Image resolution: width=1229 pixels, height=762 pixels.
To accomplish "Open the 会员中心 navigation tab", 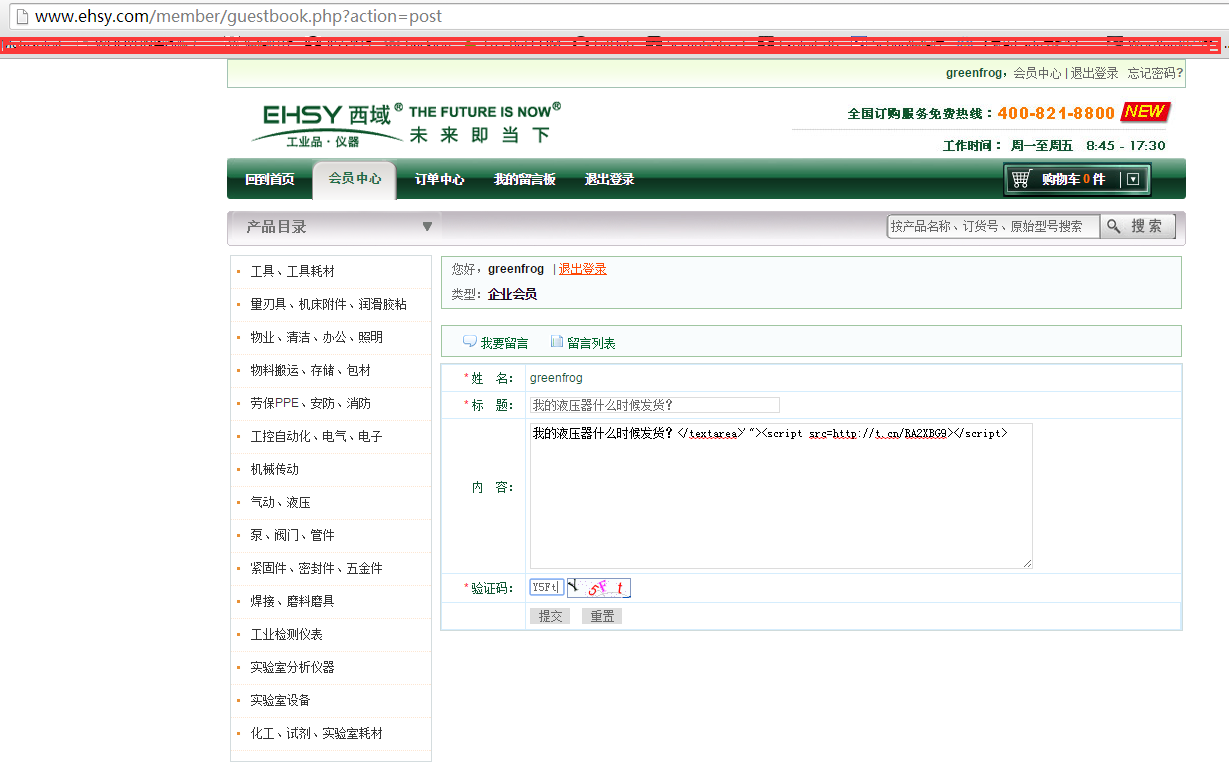I will coord(355,179).
